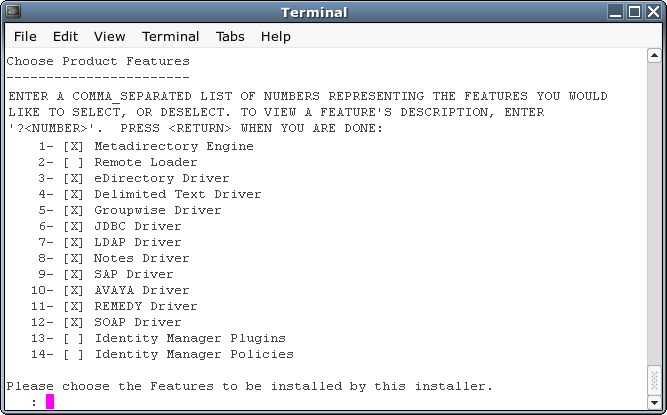Click the scrollbar up arrow
The height and width of the screenshot is (415, 667).
tap(654, 56)
